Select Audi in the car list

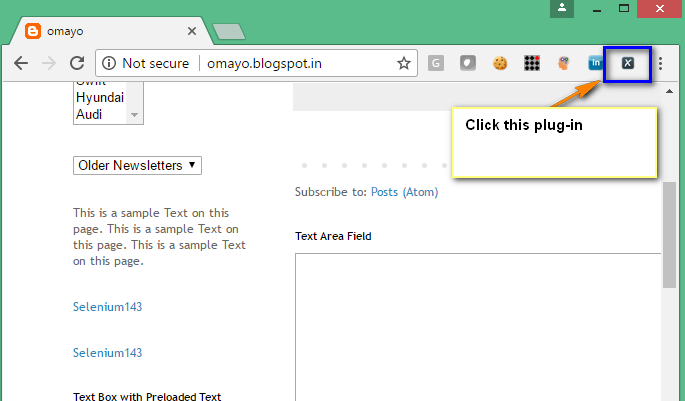click(90, 114)
